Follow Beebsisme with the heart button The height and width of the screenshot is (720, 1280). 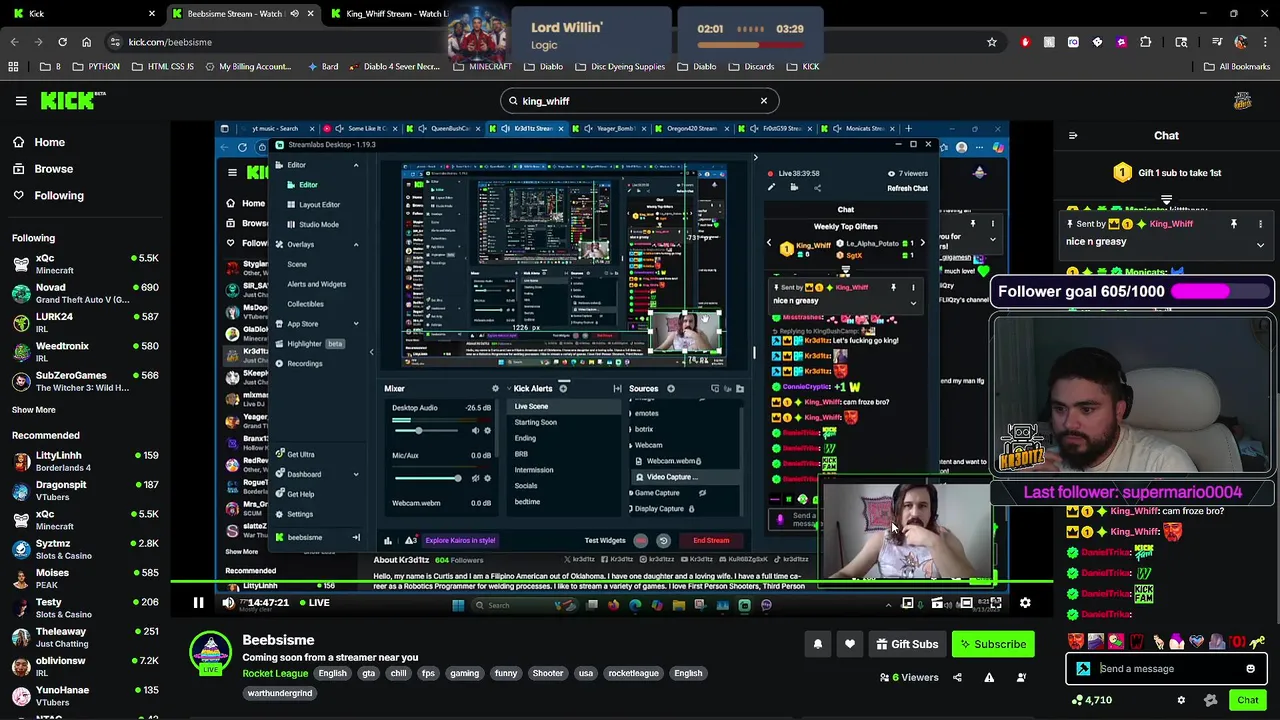point(850,644)
